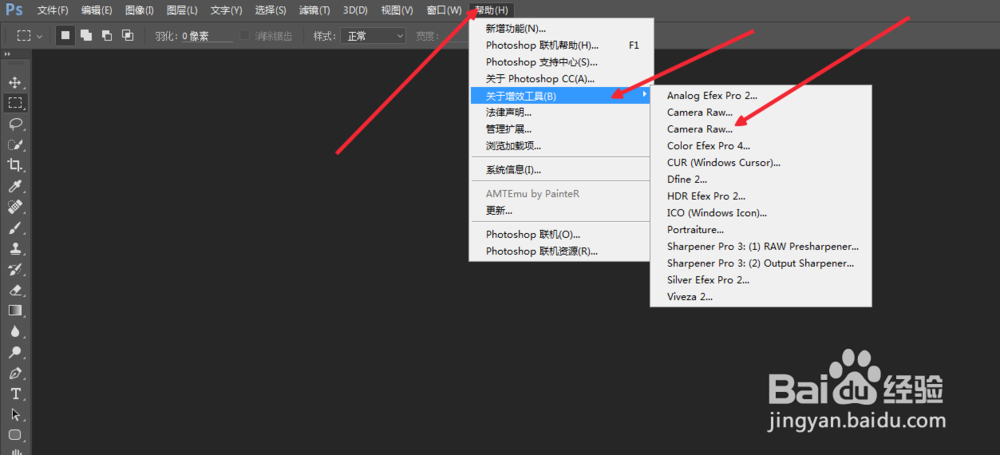1000x455 pixels.
Task: Select the Quick Selection tool
Action: pos(15,144)
